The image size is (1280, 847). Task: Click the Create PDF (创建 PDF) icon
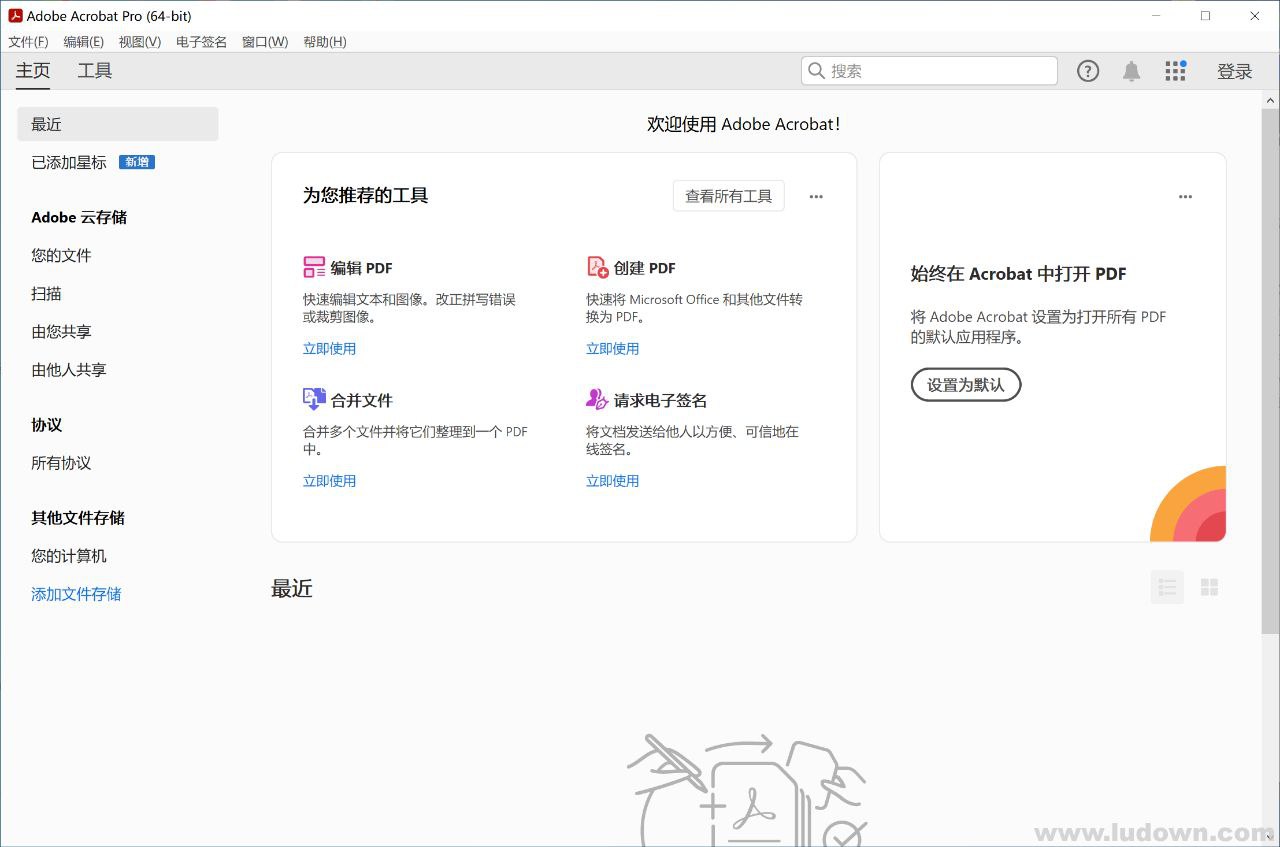pos(597,267)
